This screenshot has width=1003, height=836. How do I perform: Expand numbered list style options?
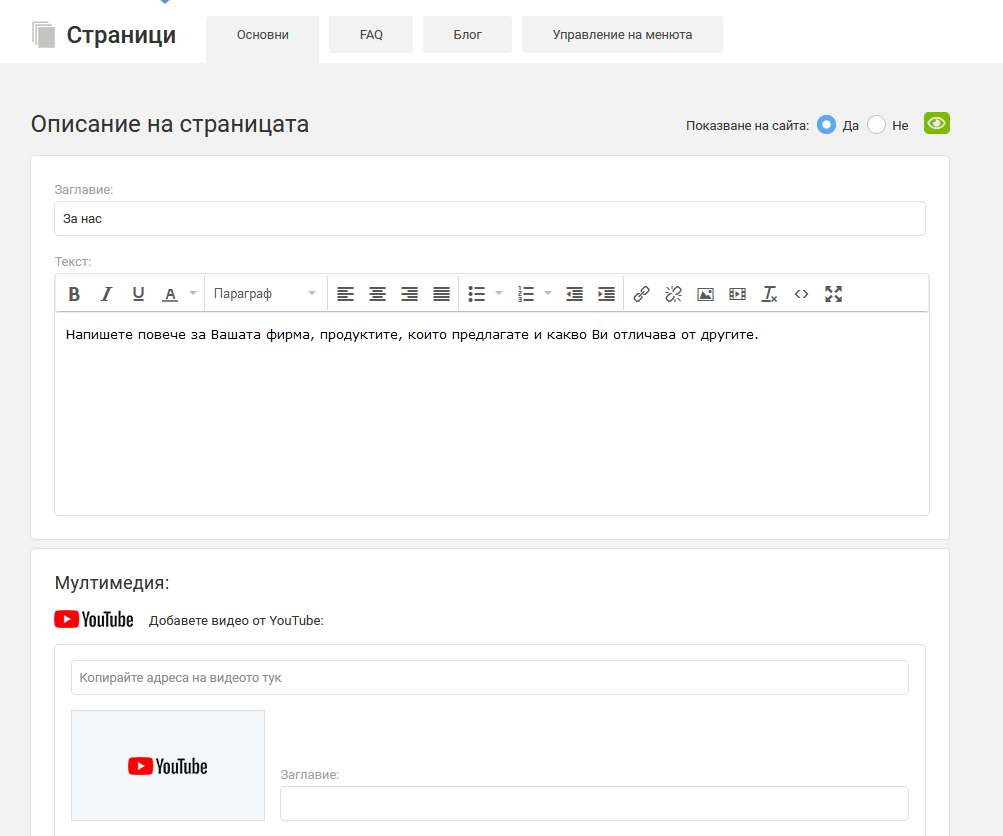coord(548,294)
